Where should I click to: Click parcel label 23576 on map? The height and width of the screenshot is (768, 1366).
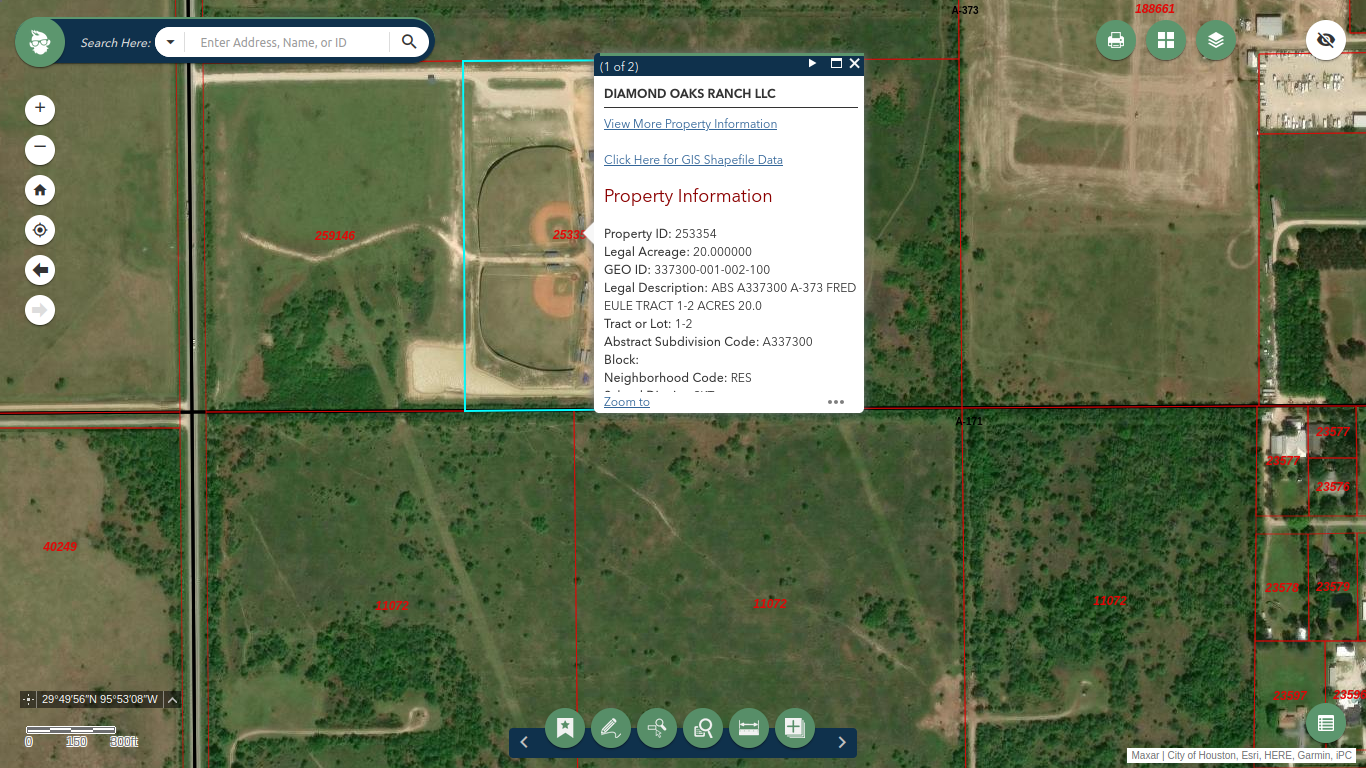tap(1333, 487)
